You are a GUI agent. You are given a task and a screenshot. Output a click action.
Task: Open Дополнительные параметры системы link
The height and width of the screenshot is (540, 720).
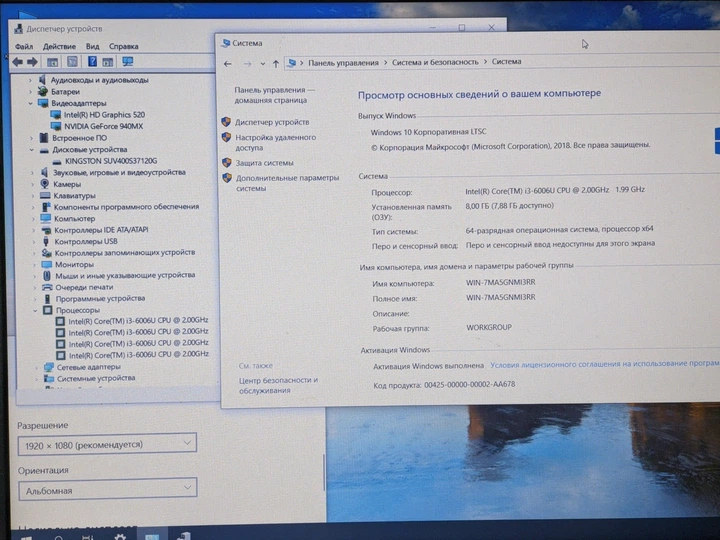[x=287, y=183]
